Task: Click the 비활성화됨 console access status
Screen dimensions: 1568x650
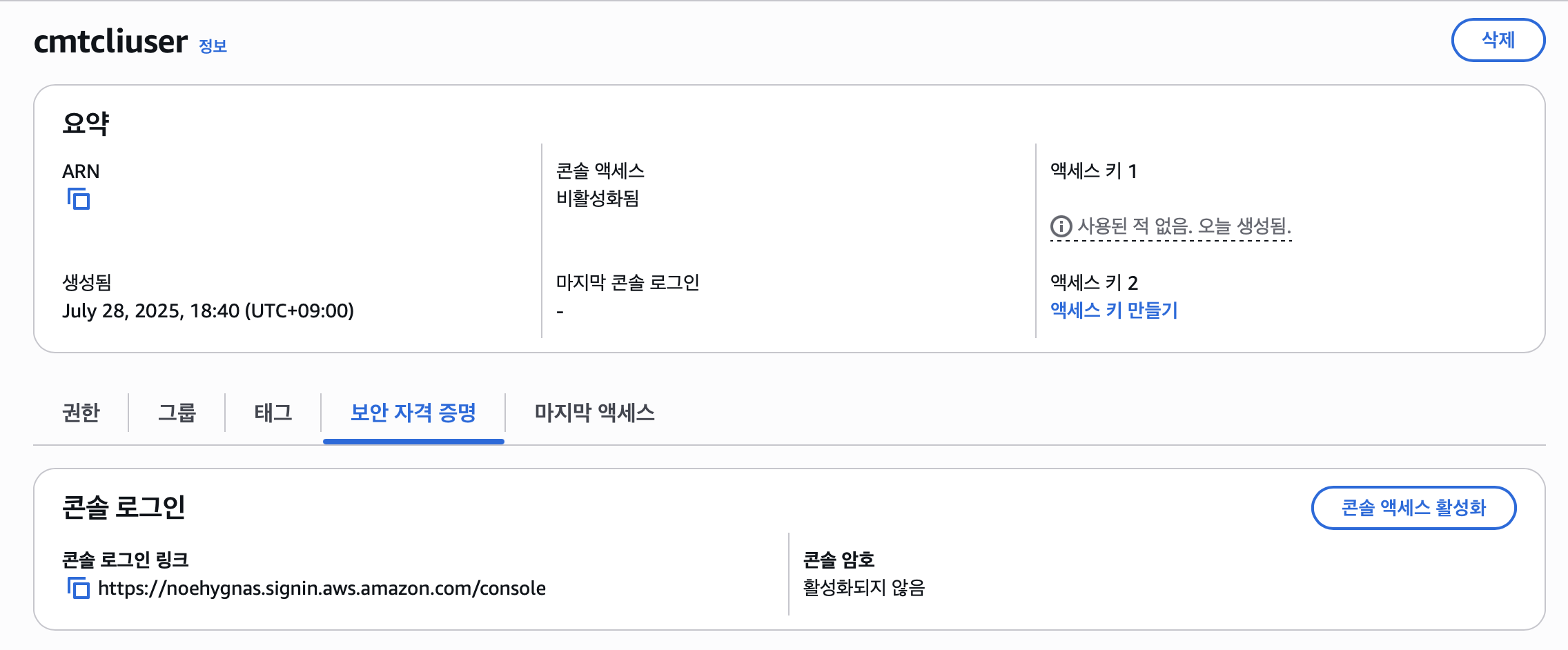Action: tap(598, 199)
